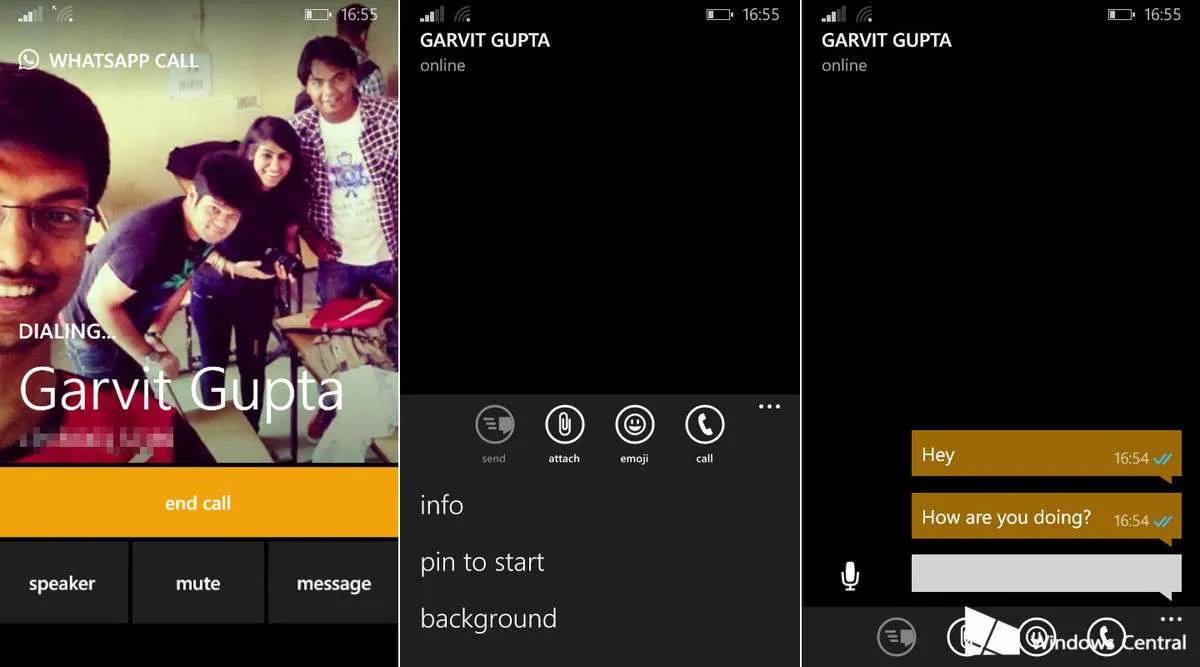Tap the orange end call button

[199, 503]
